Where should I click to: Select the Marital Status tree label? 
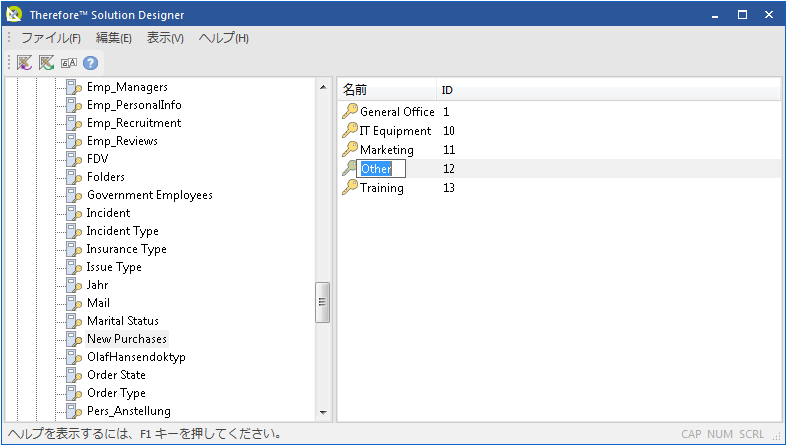point(123,321)
